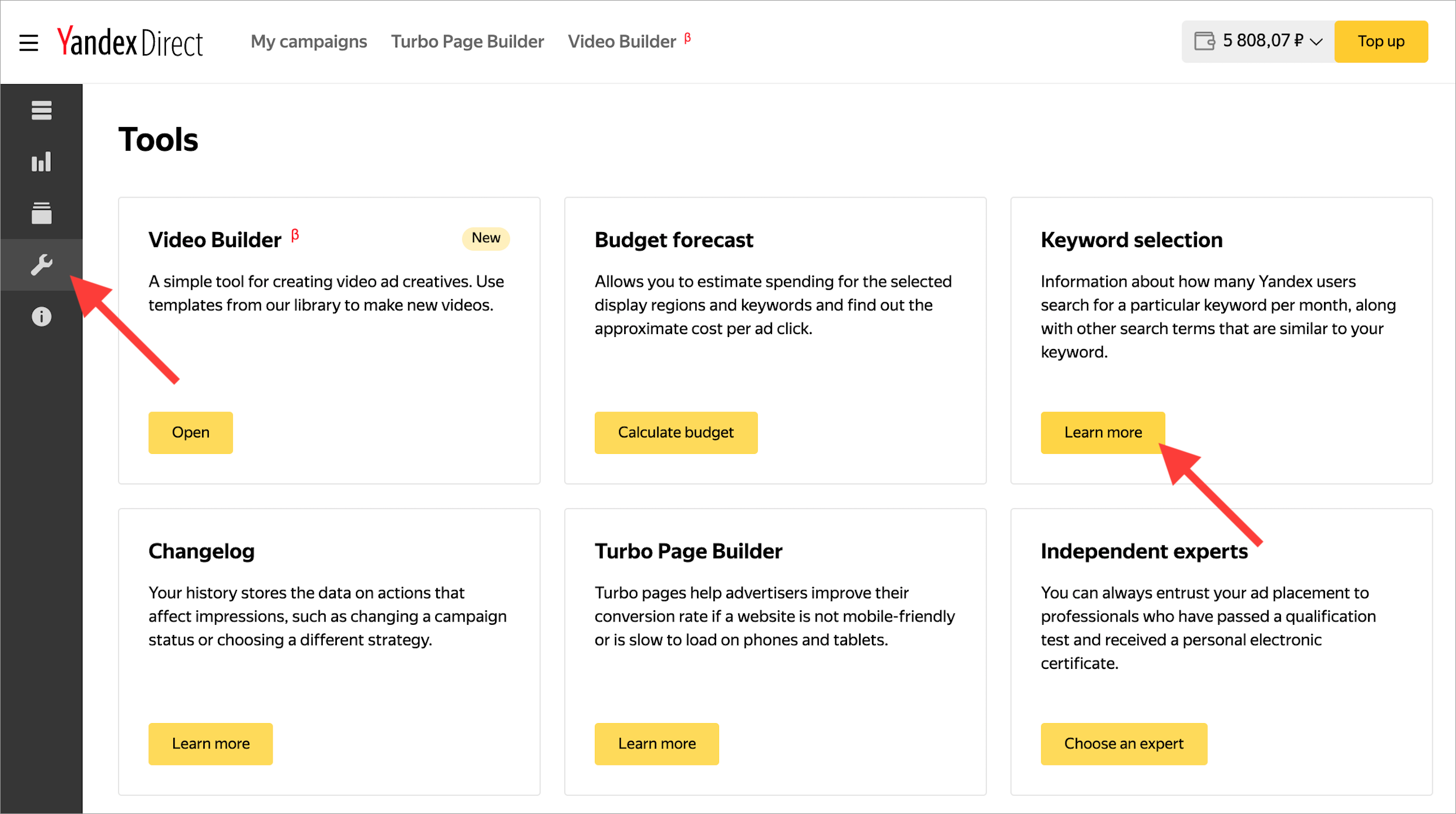The height and width of the screenshot is (814, 1456).
Task: Click the wallet icon beside the balance
Action: [1204, 41]
